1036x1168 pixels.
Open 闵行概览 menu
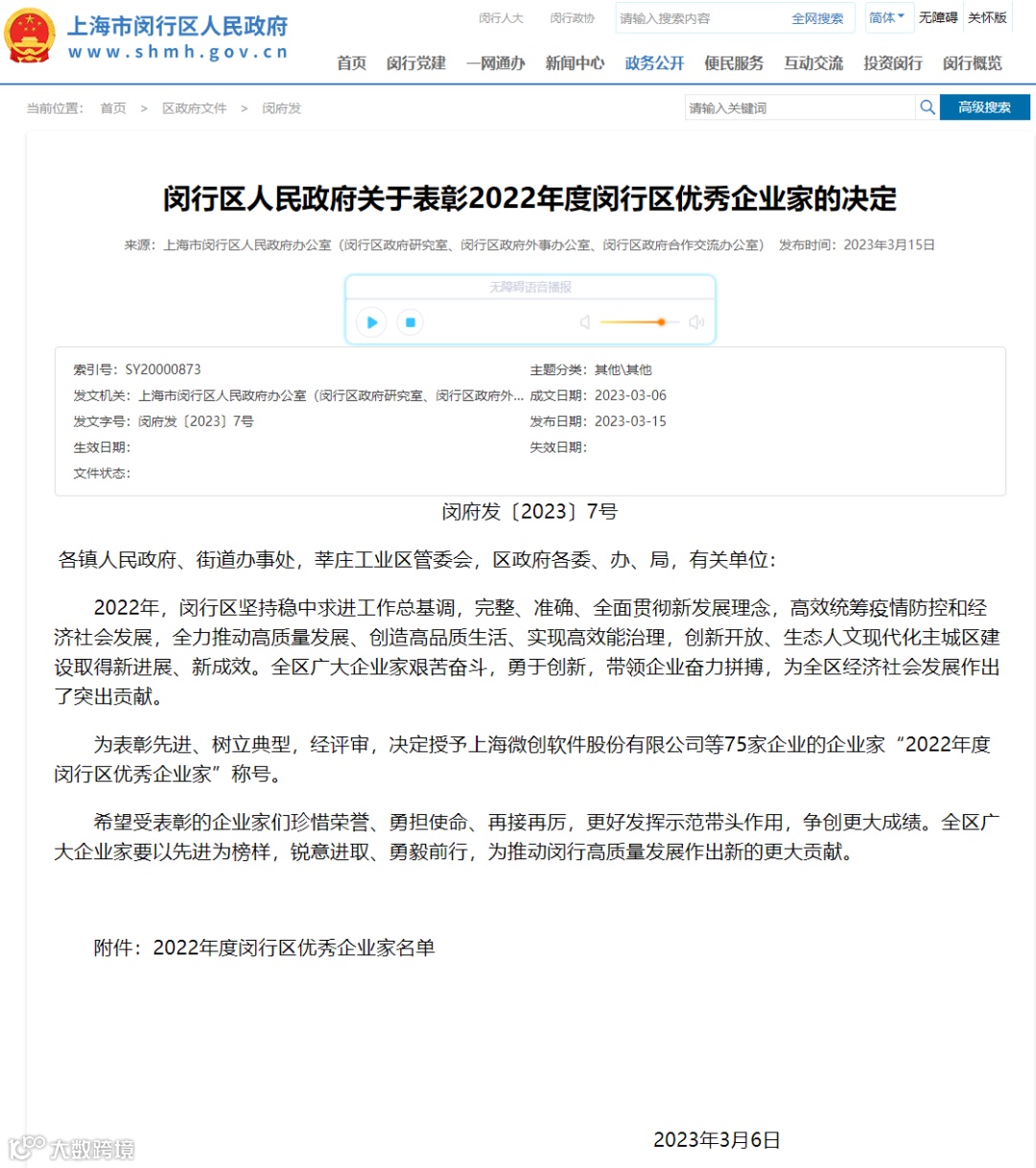(x=972, y=63)
